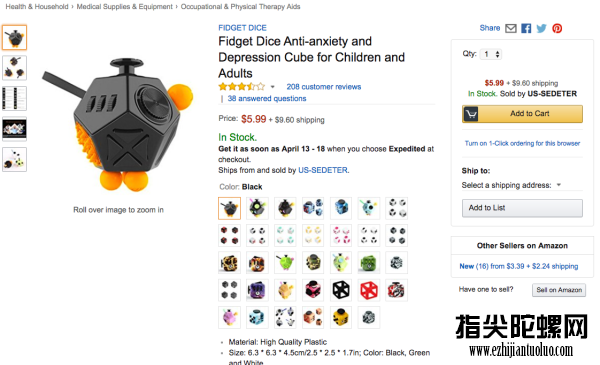Select the red wireframe cube color swatch
This screenshot has height=365, width=600.
pos(368,290)
